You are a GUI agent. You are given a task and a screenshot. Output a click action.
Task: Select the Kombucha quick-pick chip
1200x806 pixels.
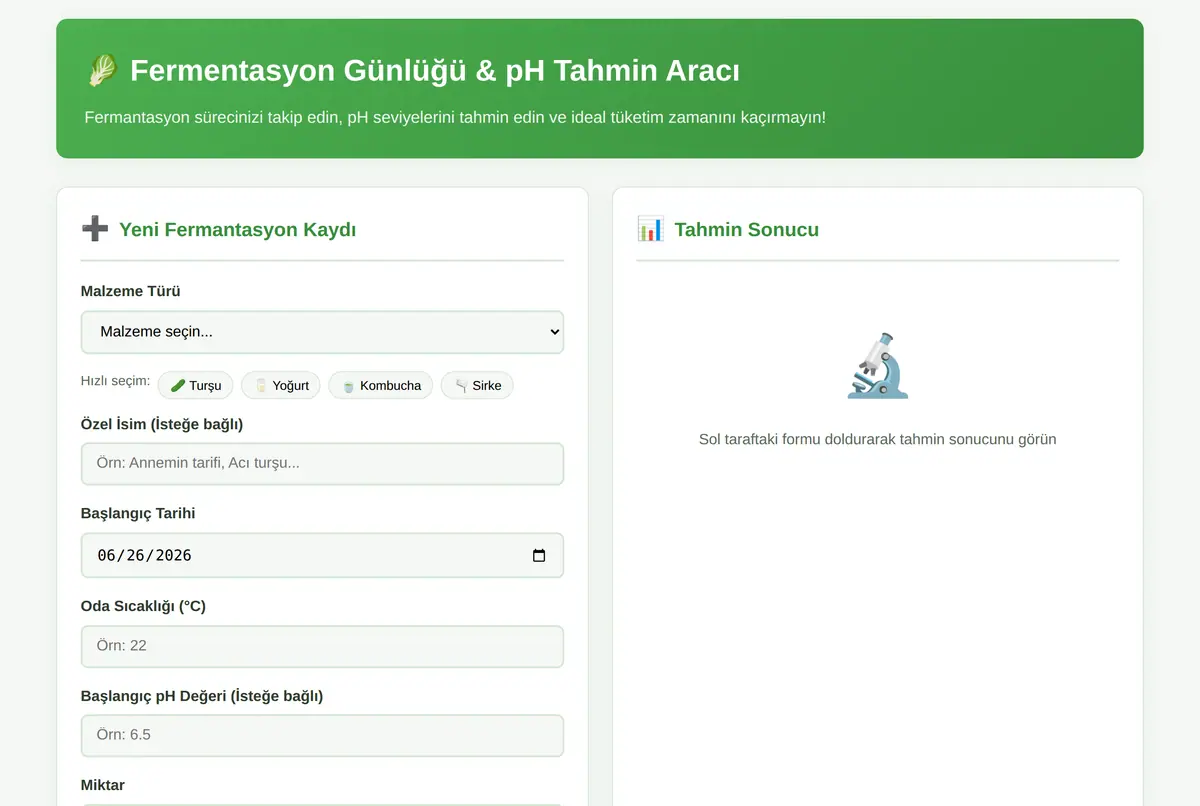[x=380, y=385]
